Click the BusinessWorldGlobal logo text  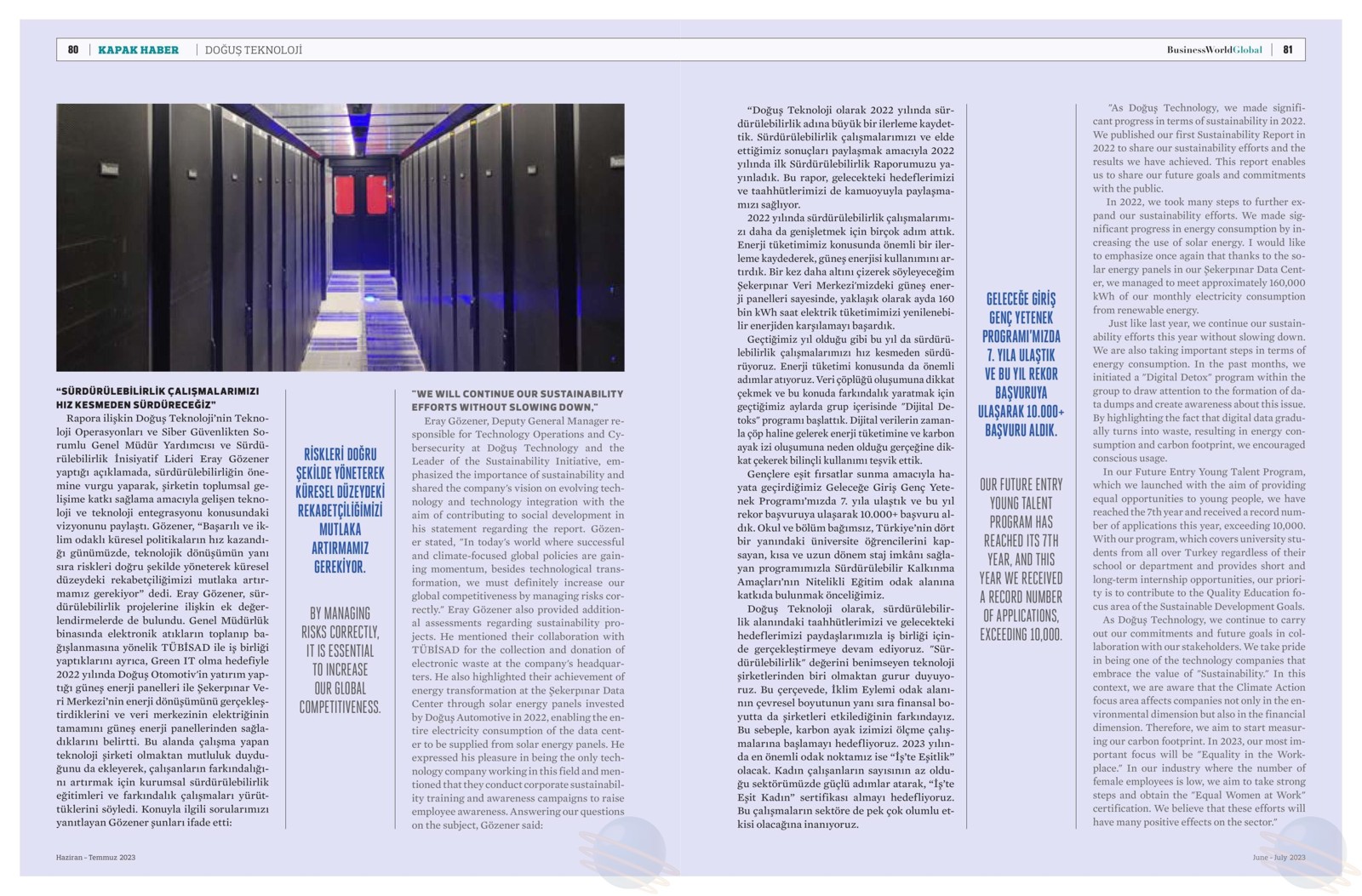1214,50
